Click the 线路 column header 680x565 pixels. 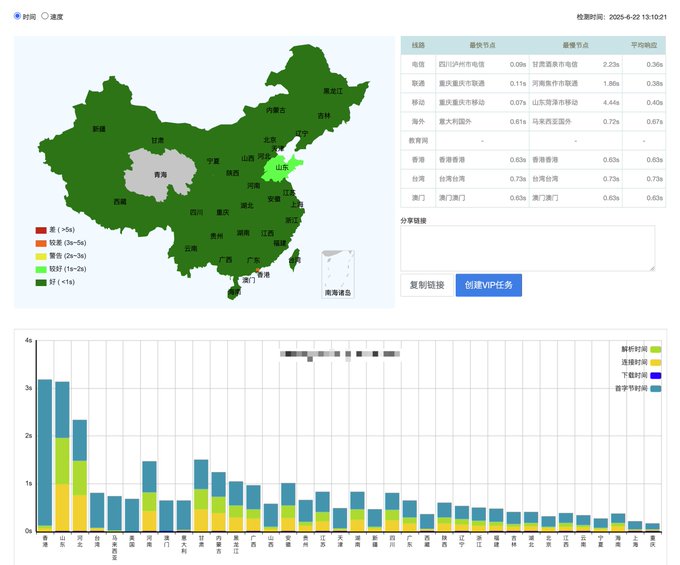pyautogui.click(x=418, y=46)
